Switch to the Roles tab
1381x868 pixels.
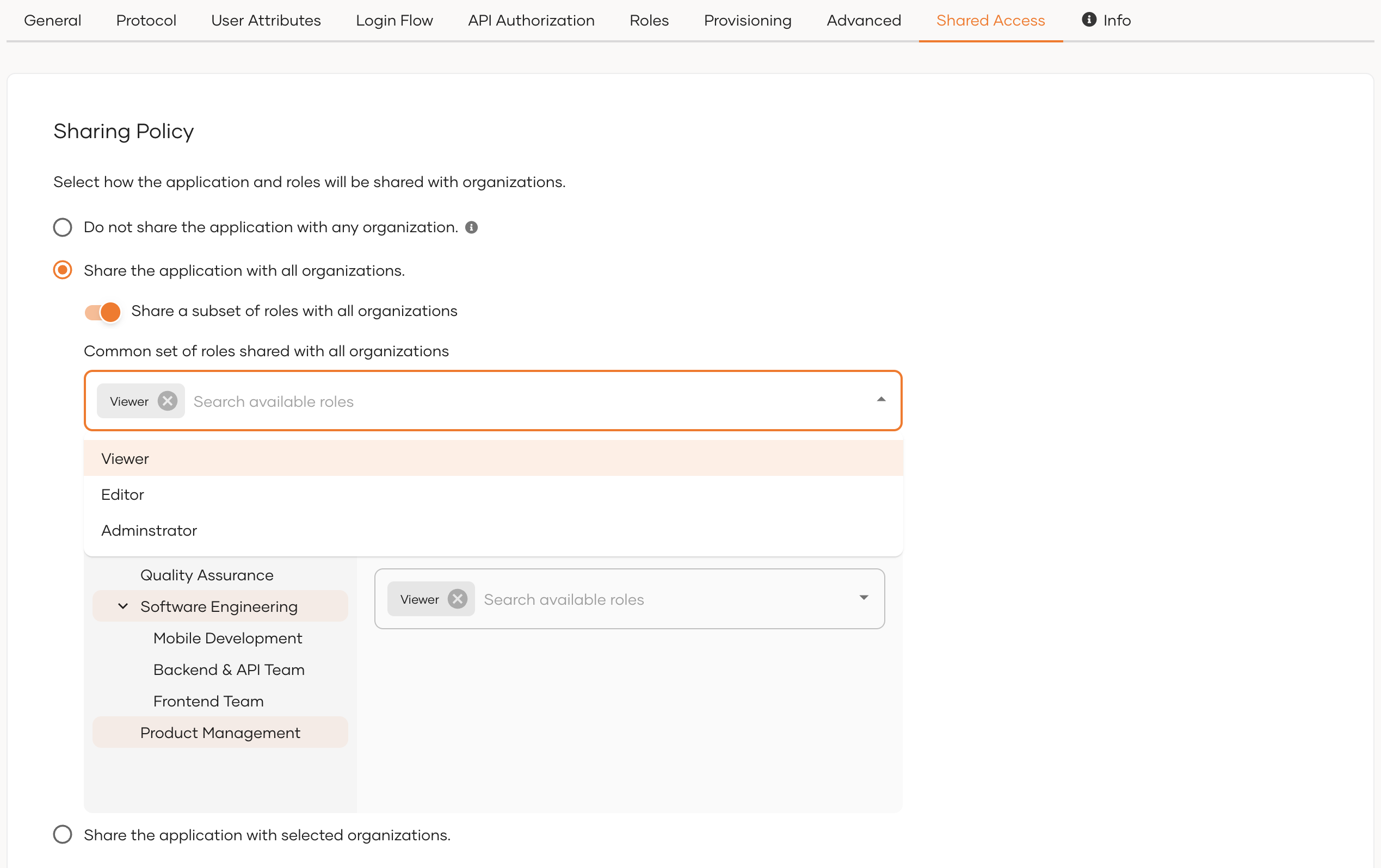pos(649,21)
